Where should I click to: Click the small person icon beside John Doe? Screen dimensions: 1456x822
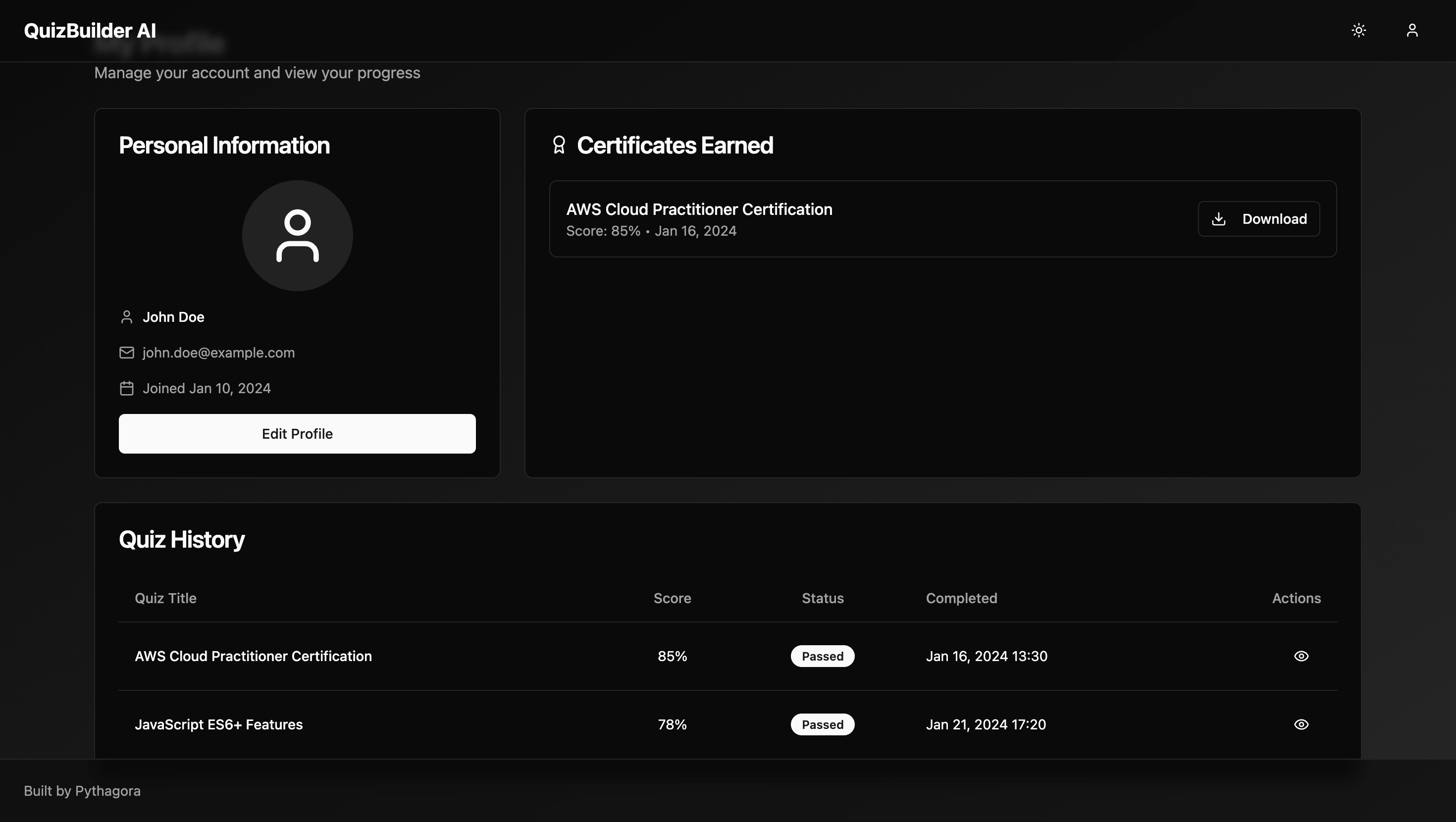[x=127, y=317]
